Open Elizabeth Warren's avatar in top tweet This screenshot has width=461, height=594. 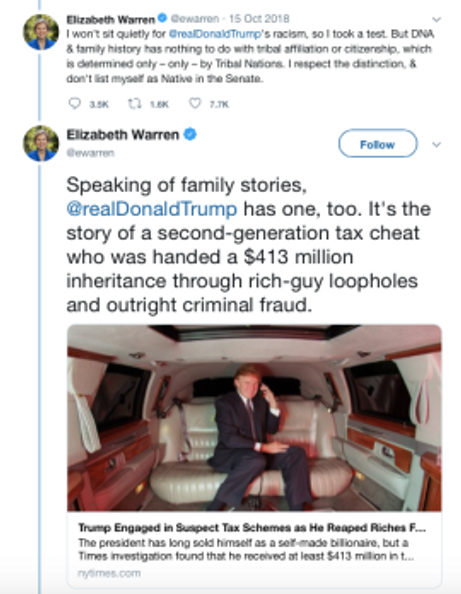(41, 32)
